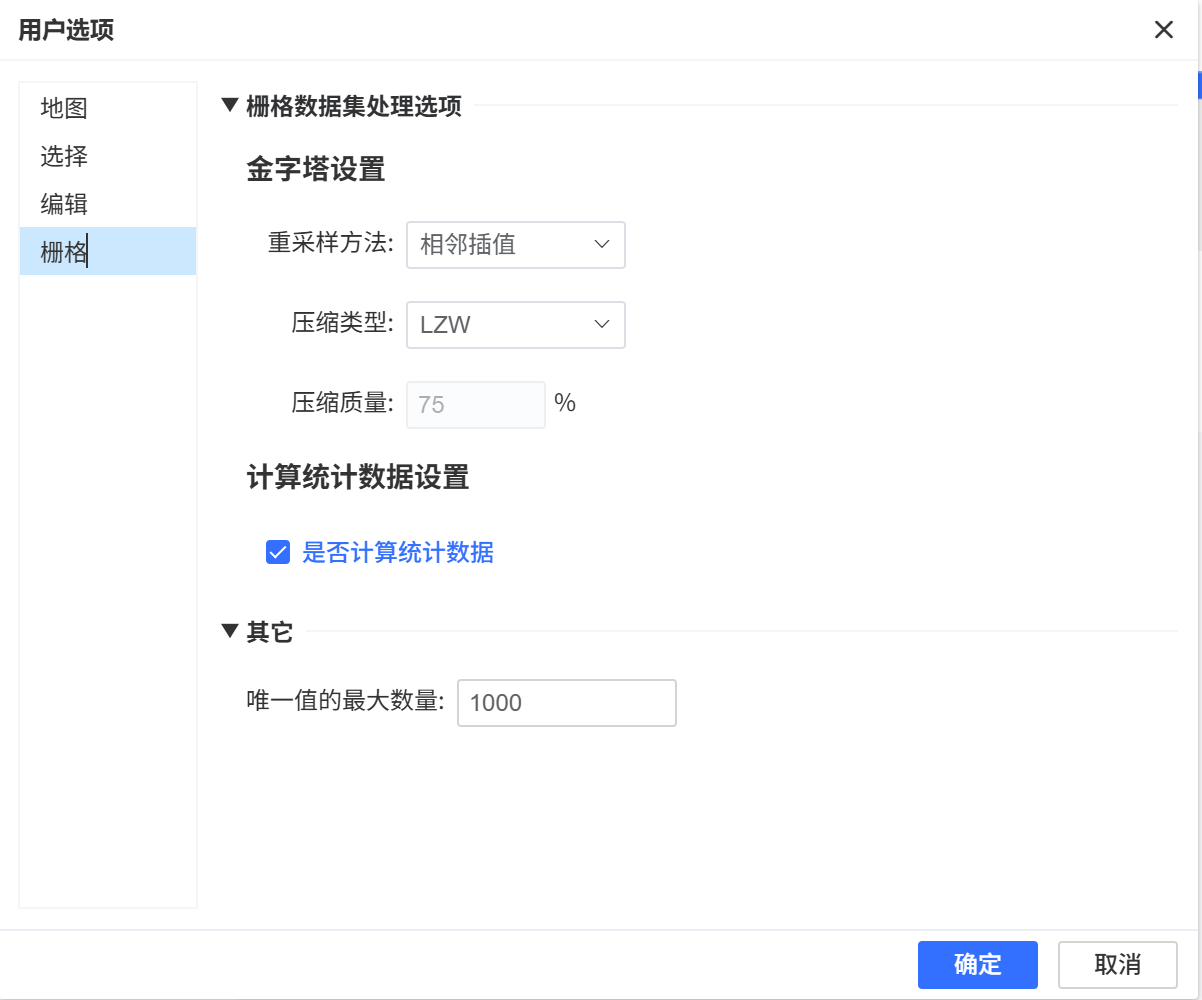1202x1000 pixels.
Task: Click the 栅格数据集处理选项 section header text
Action: [354, 106]
